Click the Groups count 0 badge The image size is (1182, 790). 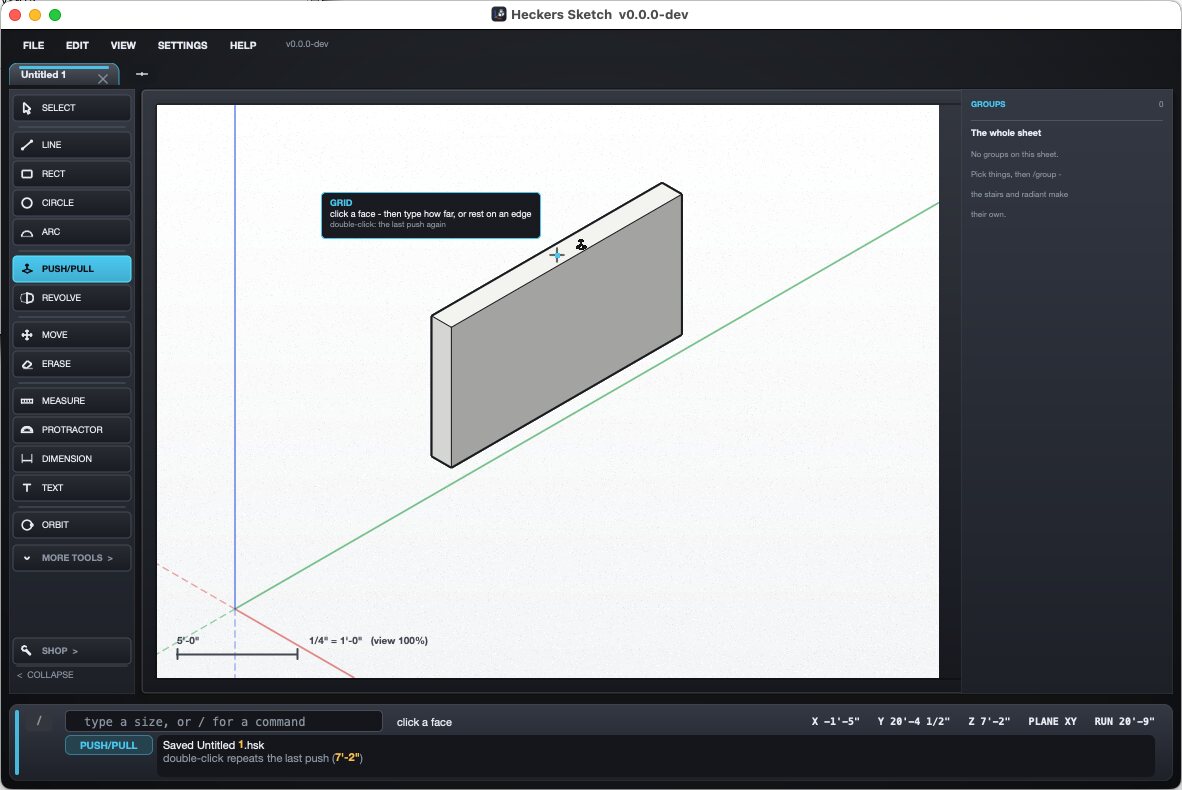click(x=1161, y=104)
